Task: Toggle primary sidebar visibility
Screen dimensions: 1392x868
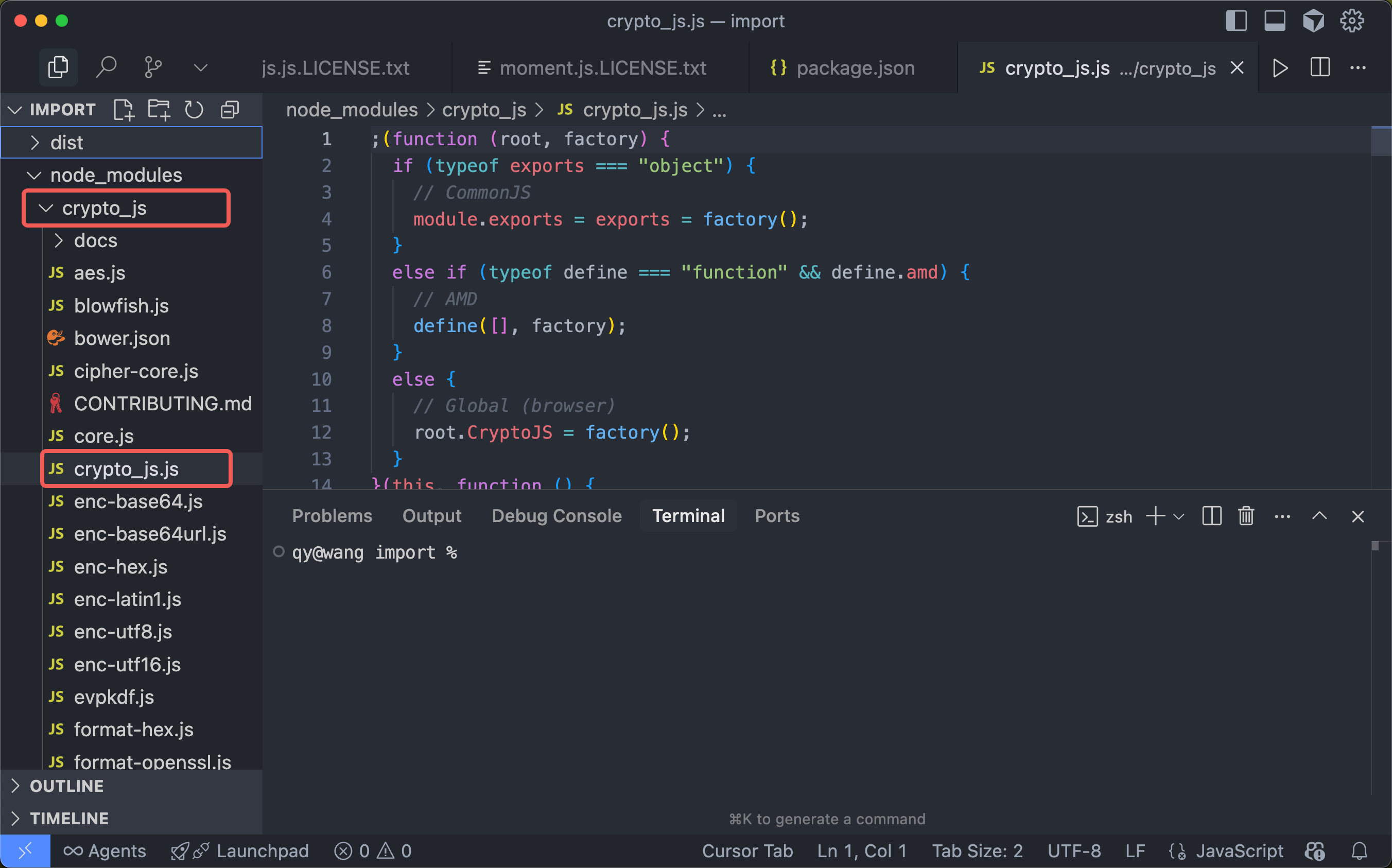Action: [x=1236, y=21]
